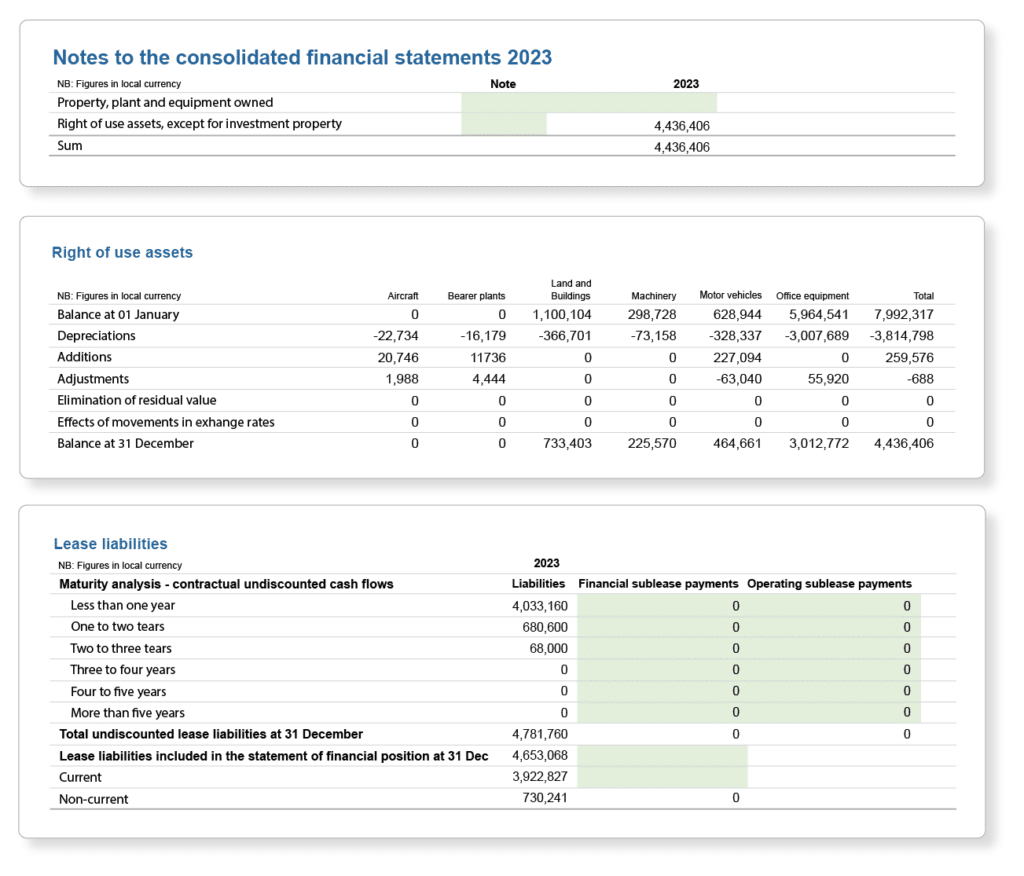This screenshot has width=1024, height=876.
Task: Select liabilities value 68,000
Action: [549, 649]
